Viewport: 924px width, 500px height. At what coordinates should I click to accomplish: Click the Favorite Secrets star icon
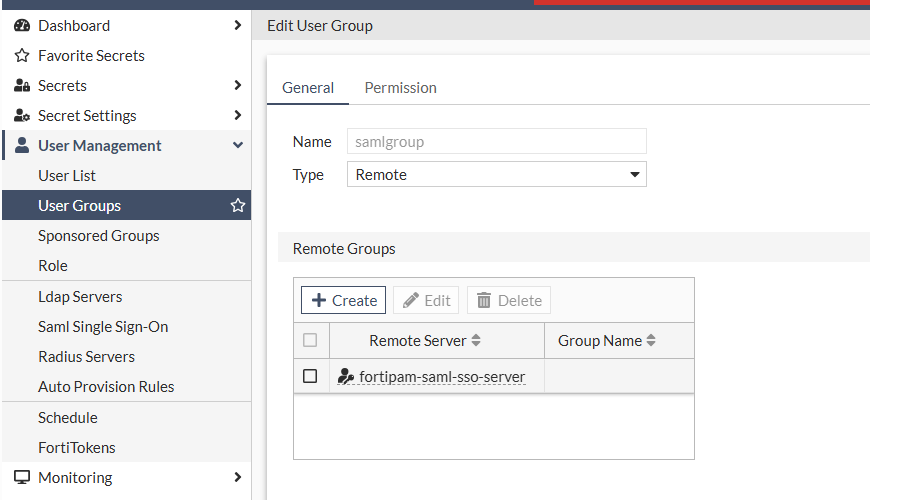[22, 56]
